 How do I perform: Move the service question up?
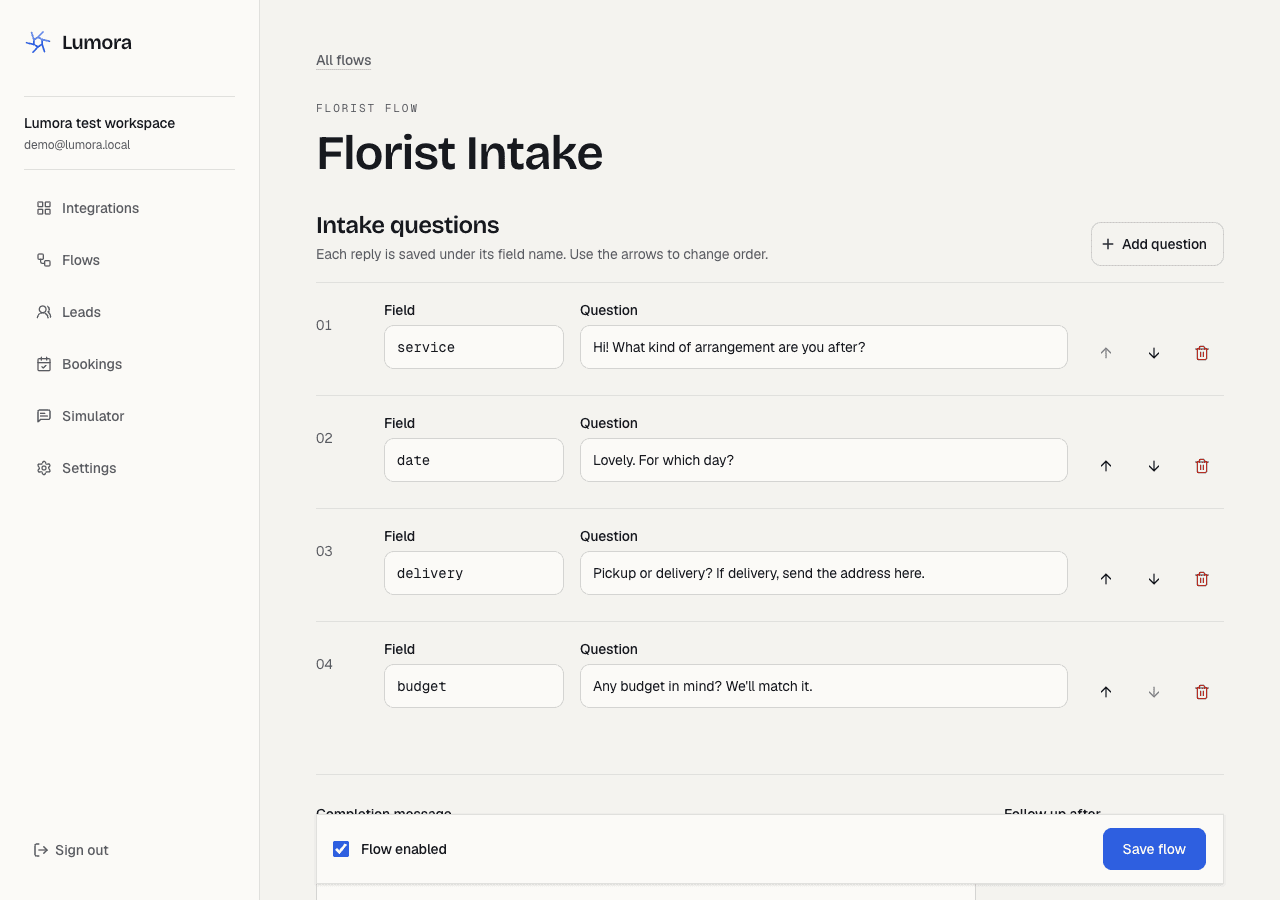[1106, 353]
